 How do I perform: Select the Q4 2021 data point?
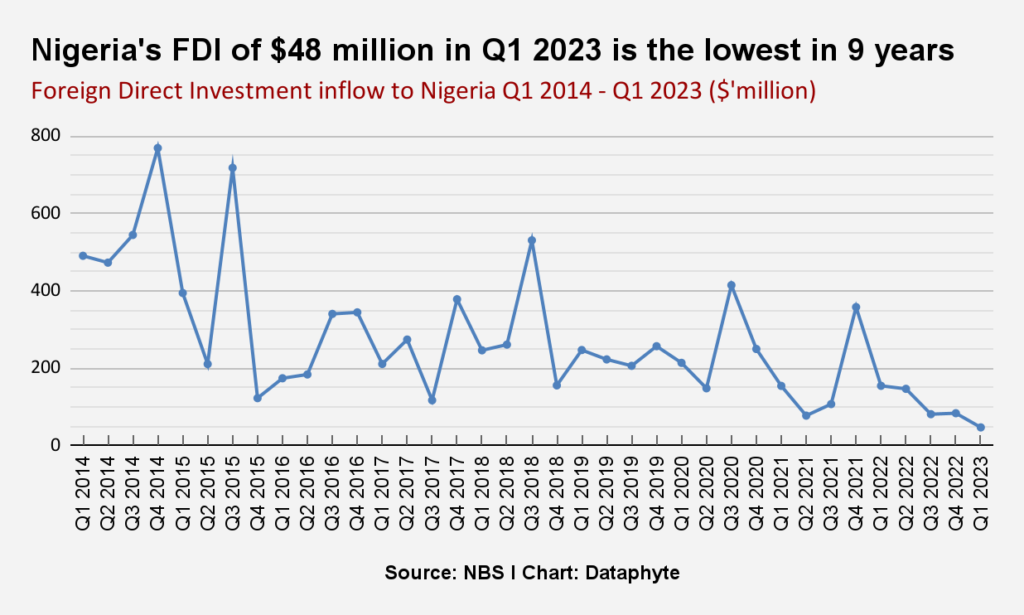(x=857, y=305)
